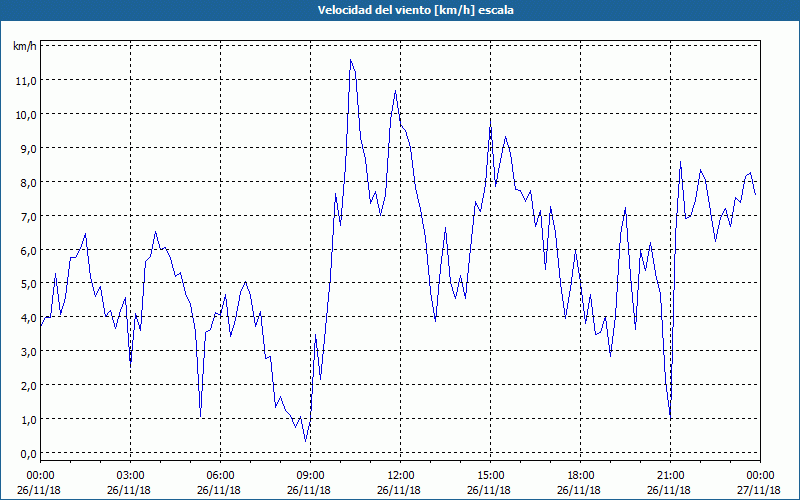Click the "21:00" time label
This screenshot has width=800, height=500.
(670, 475)
